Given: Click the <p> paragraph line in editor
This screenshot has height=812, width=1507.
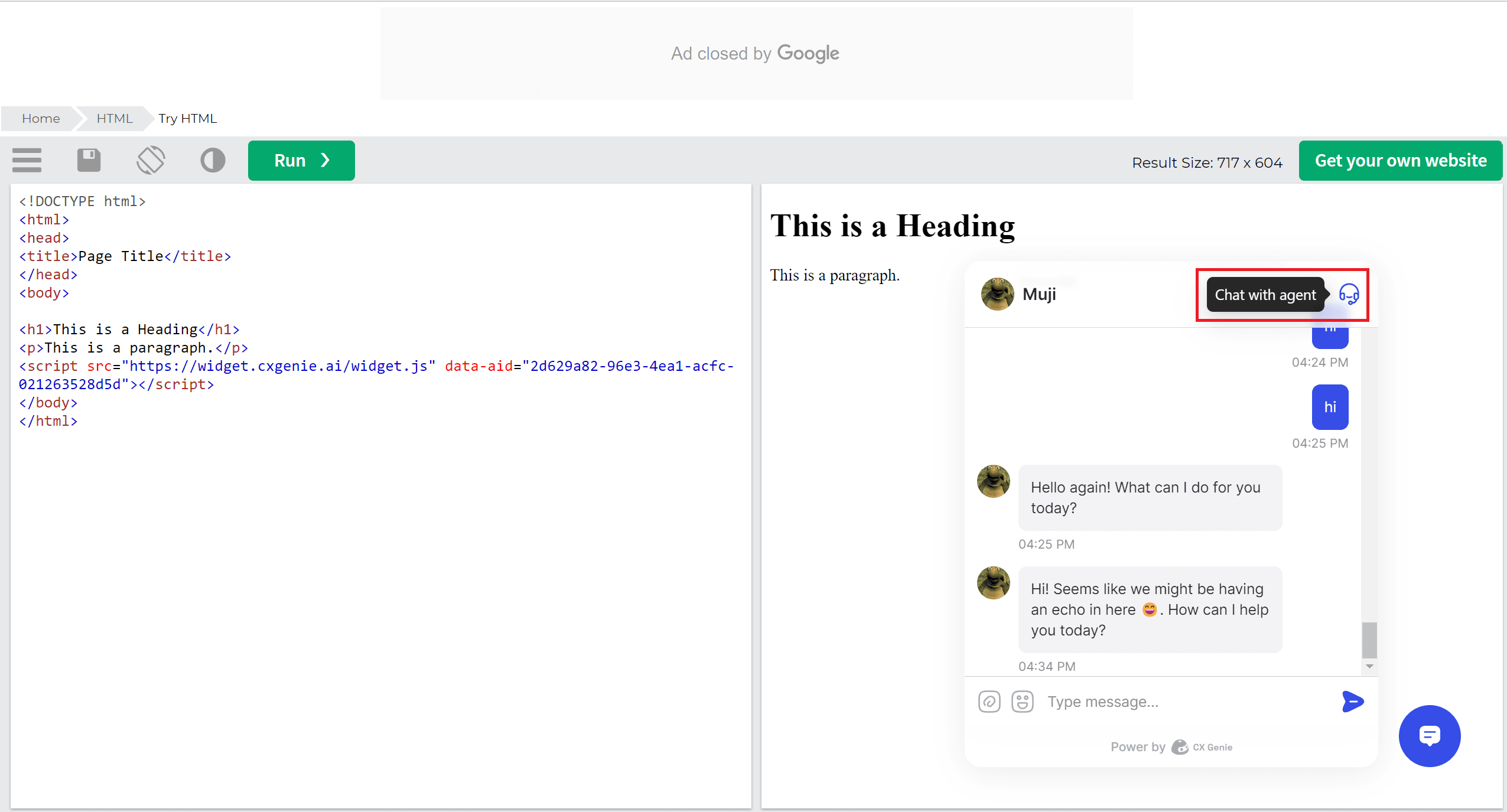Looking at the screenshot, I should coord(134,348).
